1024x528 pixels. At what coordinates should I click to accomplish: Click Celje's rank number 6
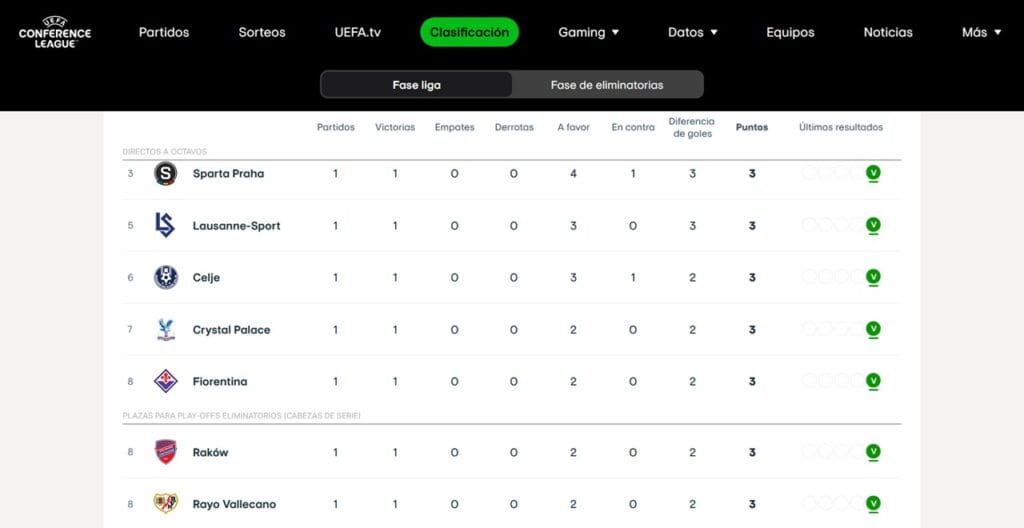[131, 277]
